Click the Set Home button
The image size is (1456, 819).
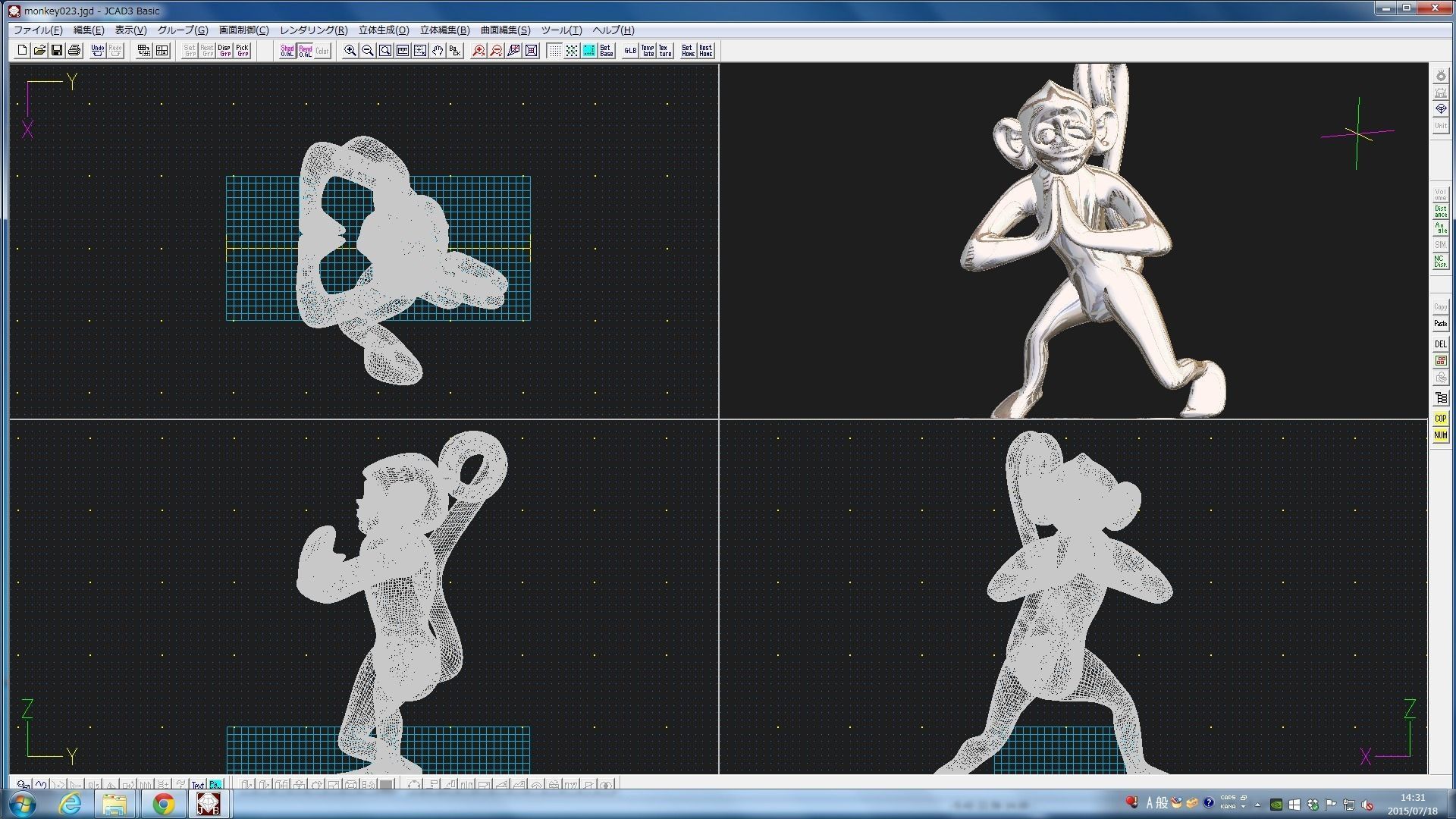688,51
